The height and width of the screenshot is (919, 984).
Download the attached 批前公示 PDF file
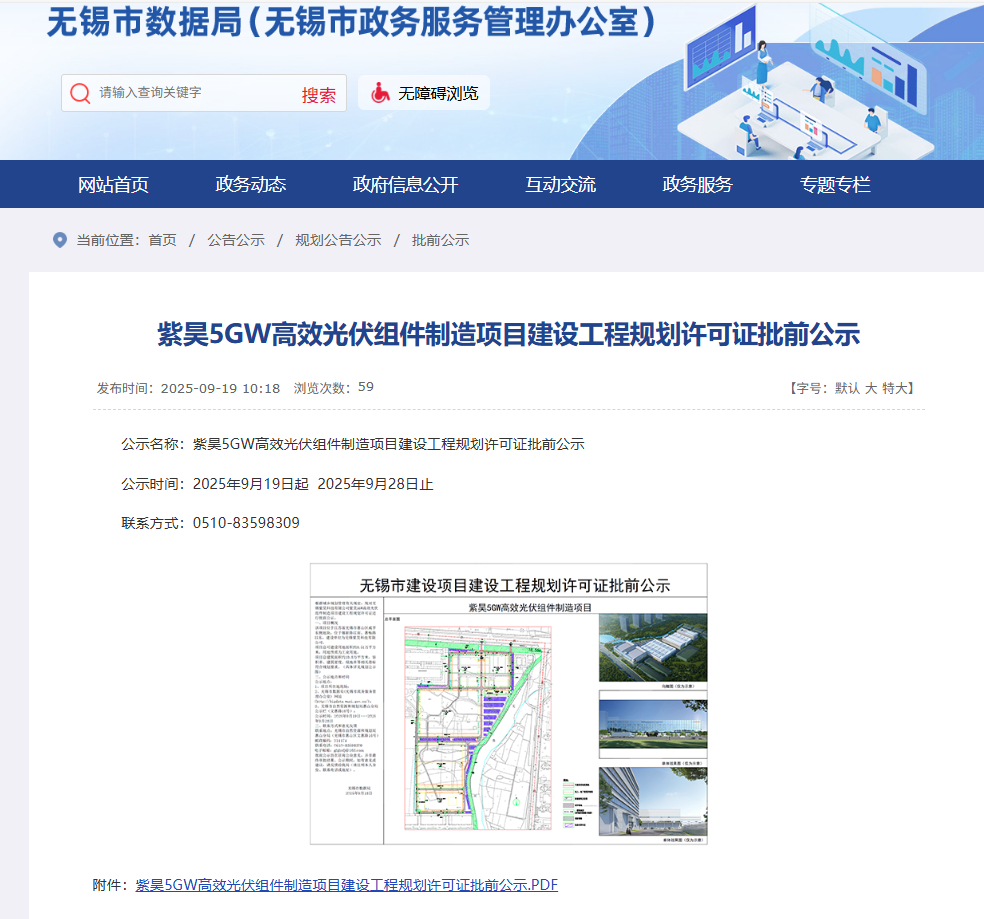click(346, 884)
